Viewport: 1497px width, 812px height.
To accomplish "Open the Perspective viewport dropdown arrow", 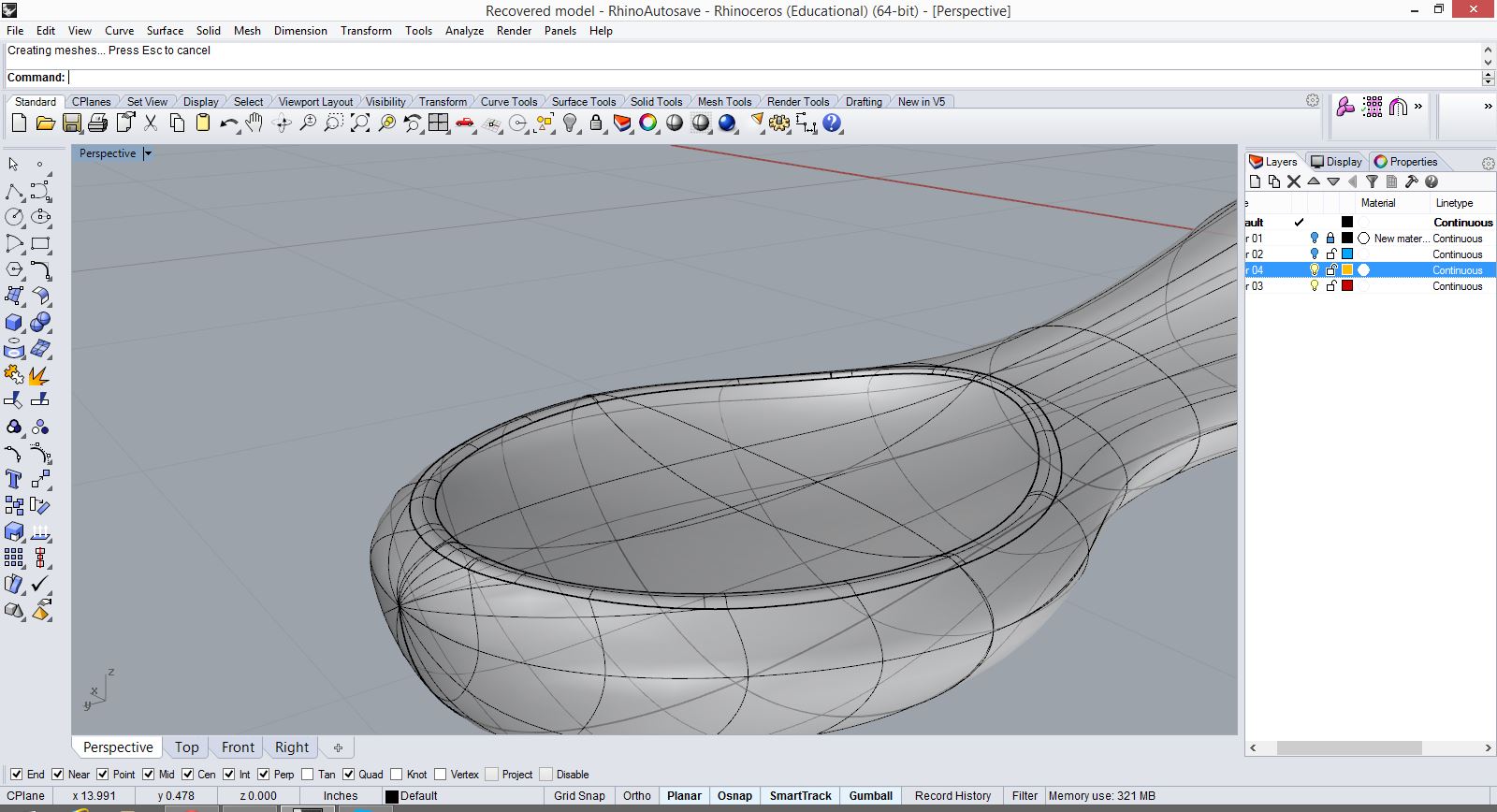I will (x=148, y=153).
